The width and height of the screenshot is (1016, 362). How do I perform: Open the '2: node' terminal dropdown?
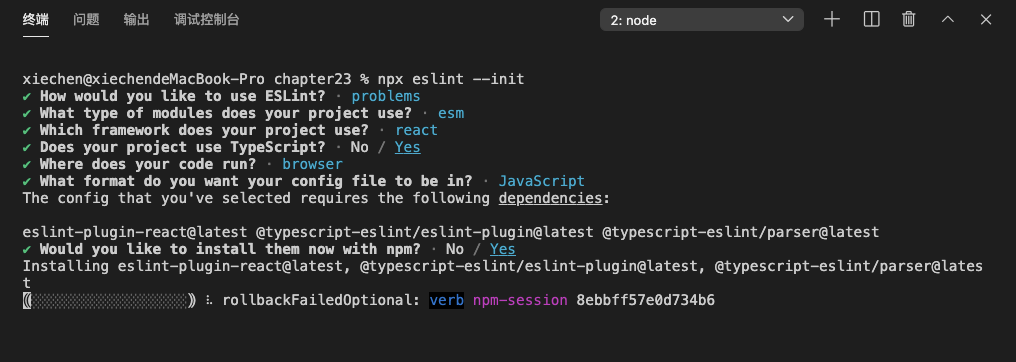pyautogui.click(x=702, y=19)
